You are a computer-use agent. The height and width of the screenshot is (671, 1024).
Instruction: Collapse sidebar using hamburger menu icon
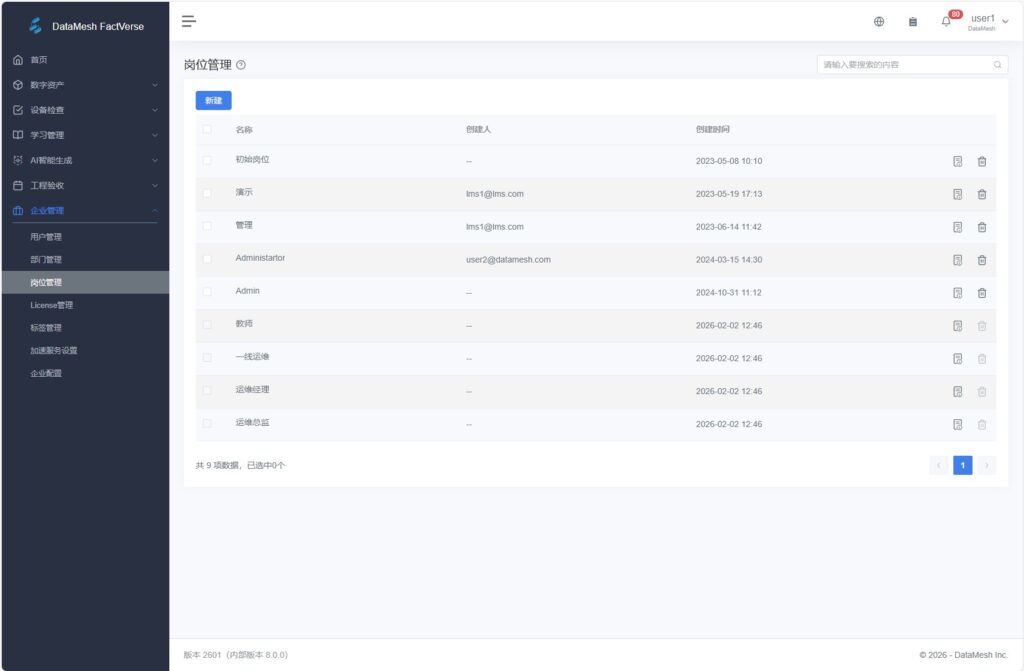(x=188, y=21)
